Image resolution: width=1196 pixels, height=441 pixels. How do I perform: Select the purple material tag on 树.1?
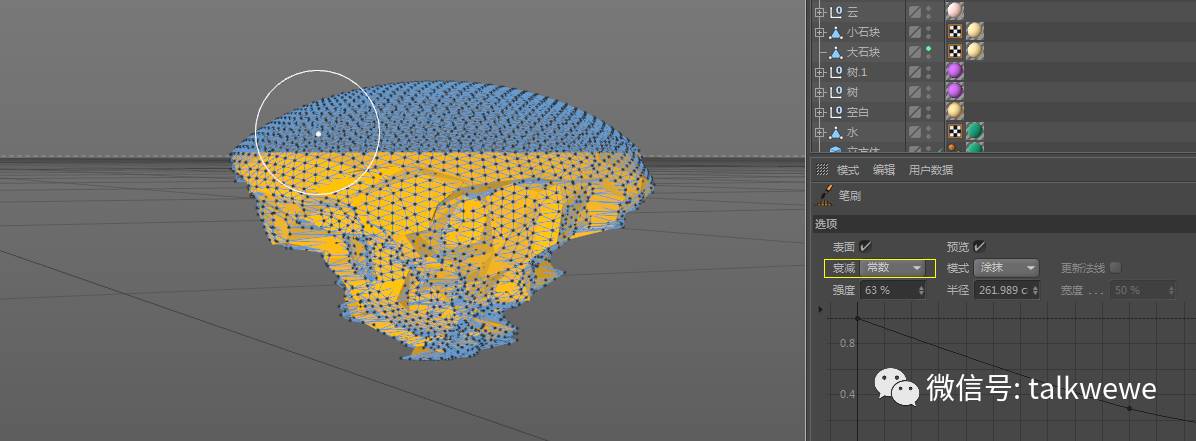(954, 72)
